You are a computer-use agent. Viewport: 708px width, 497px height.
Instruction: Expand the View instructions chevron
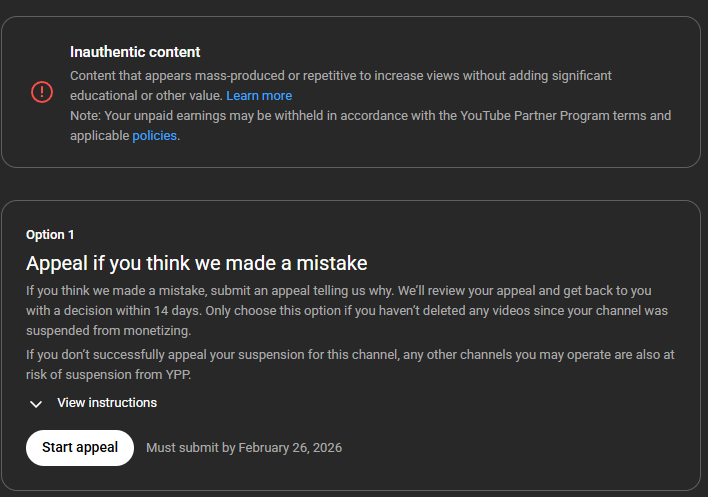pyautogui.click(x=36, y=404)
